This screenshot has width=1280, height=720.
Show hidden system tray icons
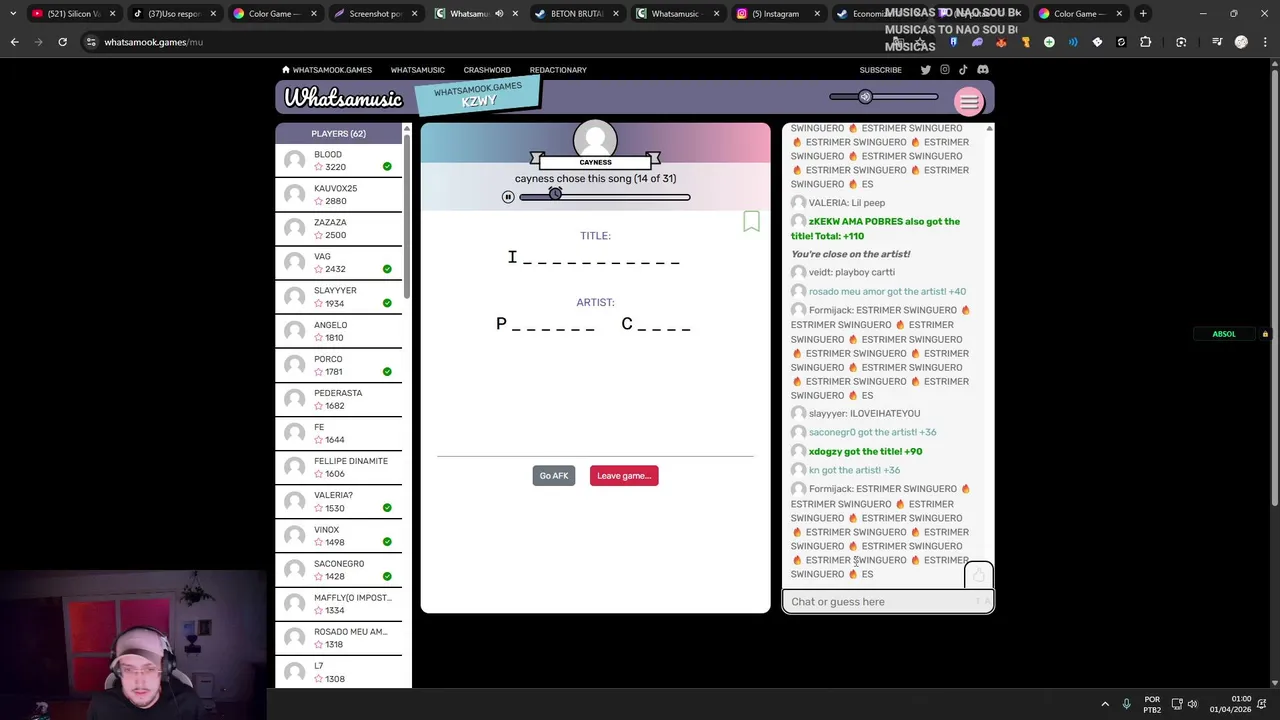point(1105,704)
